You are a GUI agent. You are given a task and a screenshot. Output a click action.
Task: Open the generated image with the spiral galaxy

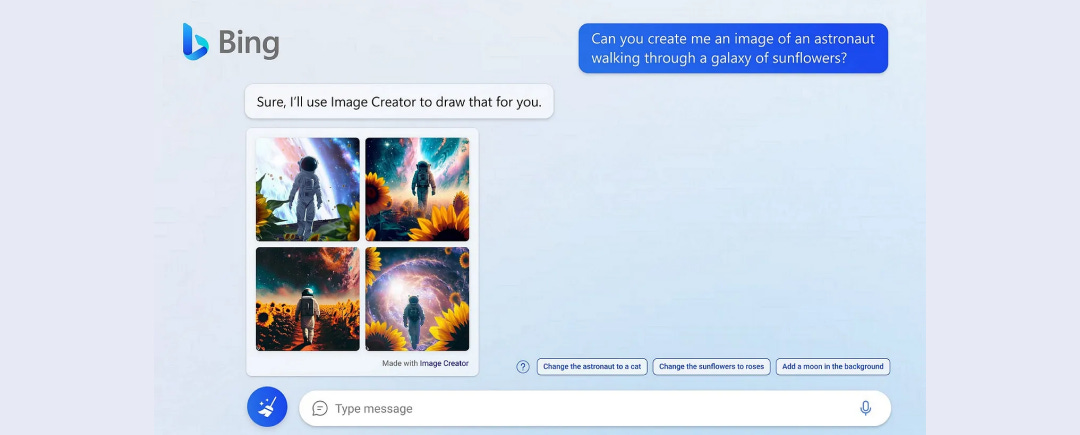417,299
